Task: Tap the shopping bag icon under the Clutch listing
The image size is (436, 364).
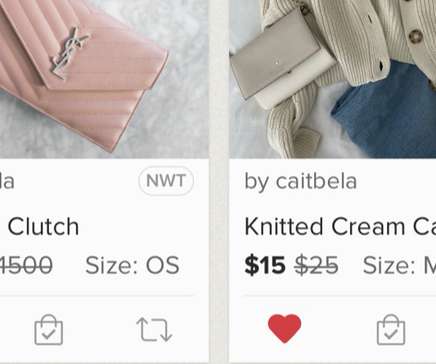Action: 49,330
